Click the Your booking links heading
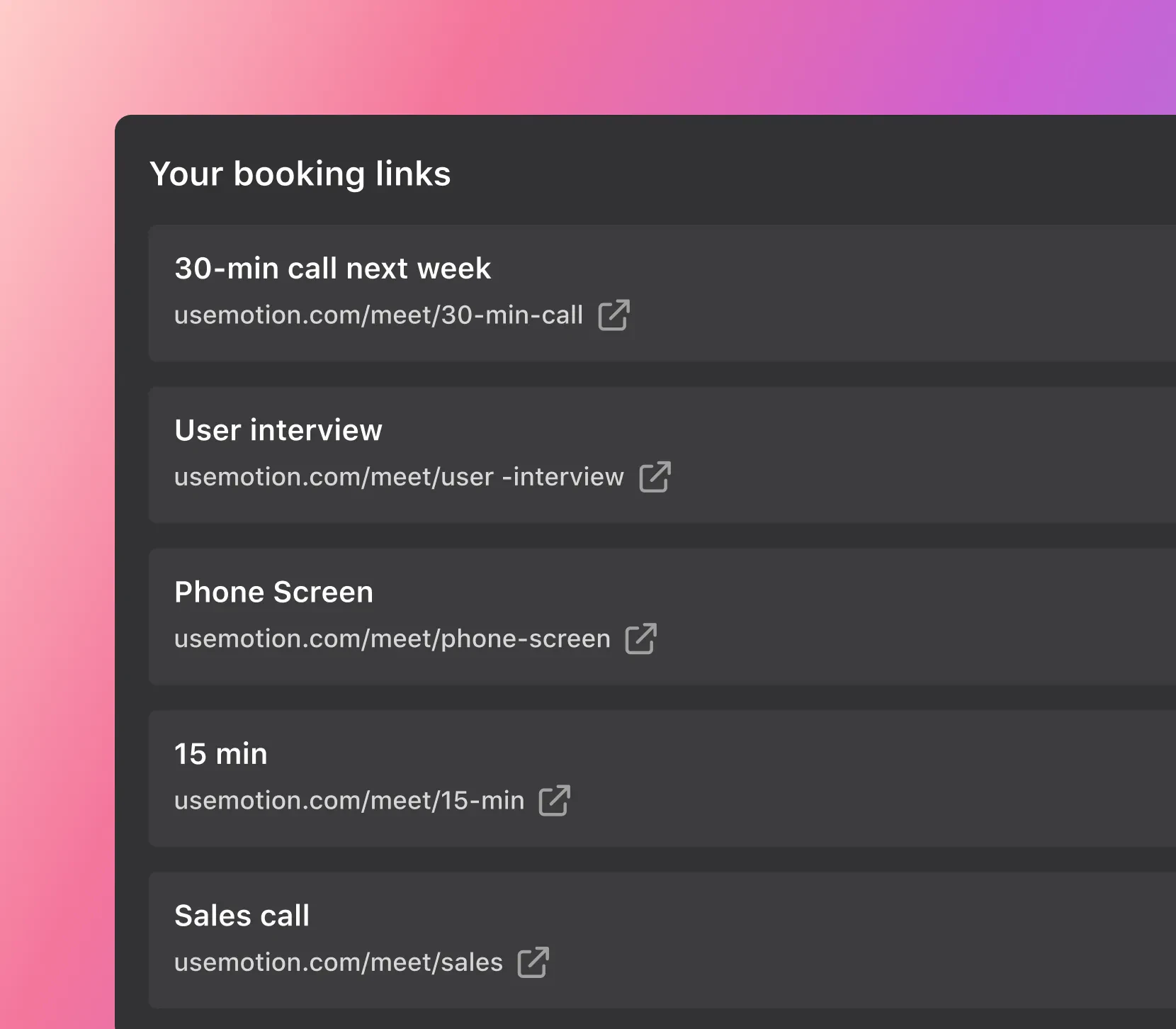 click(302, 173)
